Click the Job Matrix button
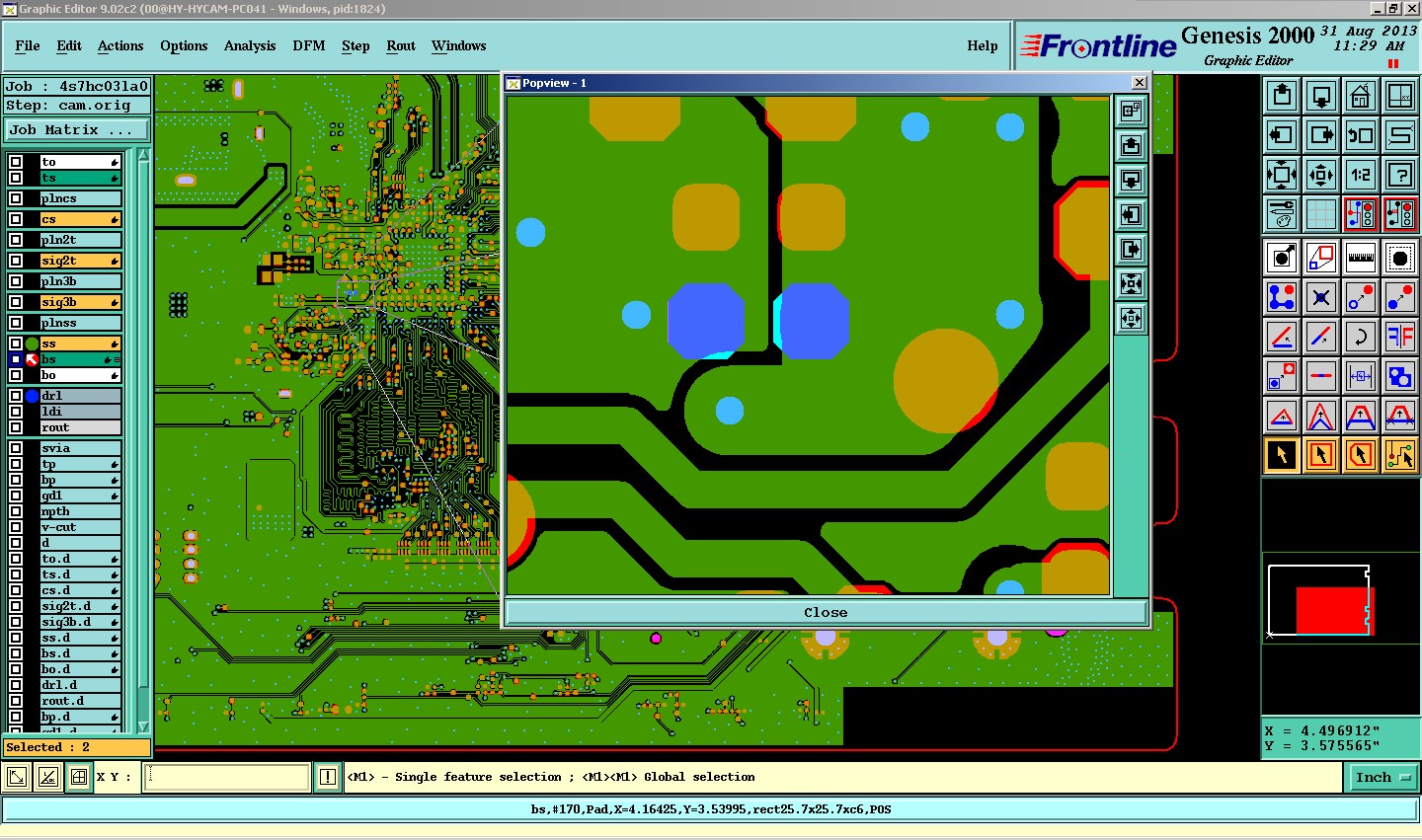The image size is (1422, 840). coord(77,129)
